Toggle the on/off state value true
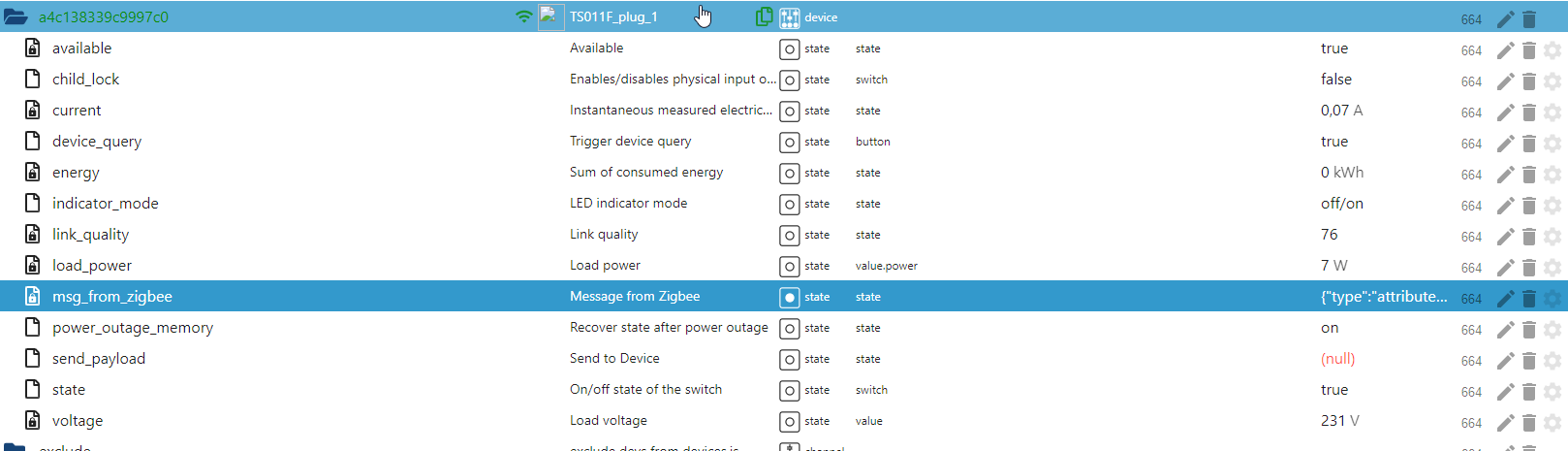The width and height of the screenshot is (1568, 451). click(x=1333, y=390)
